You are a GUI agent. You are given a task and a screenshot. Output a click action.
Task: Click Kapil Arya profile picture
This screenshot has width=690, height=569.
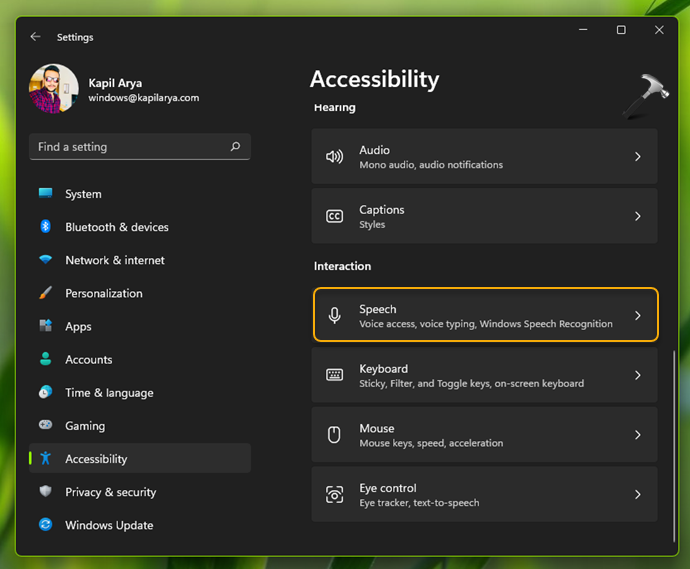click(54, 89)
